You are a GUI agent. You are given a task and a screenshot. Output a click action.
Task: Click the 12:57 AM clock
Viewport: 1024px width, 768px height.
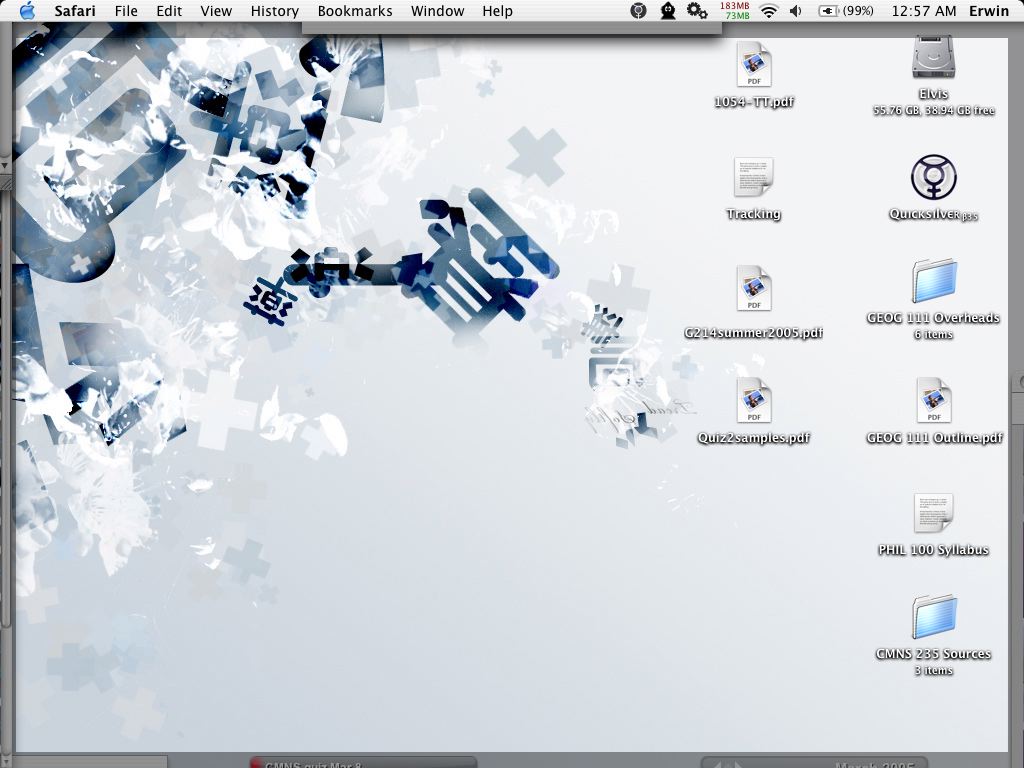(x=923, y=11)
